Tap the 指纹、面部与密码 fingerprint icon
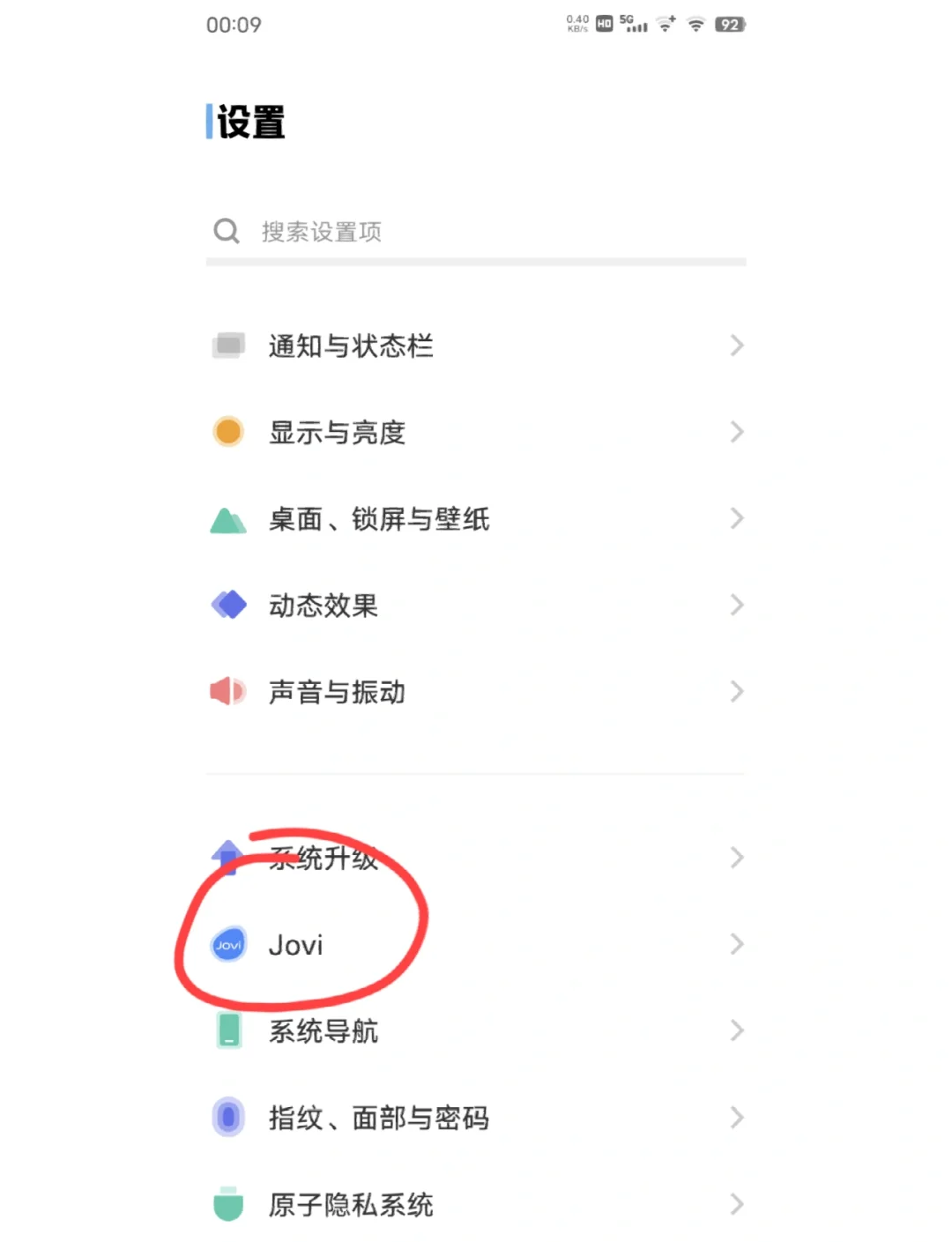Image resolution: width=952 pixels, height=1242 pixels. point(227,1117)
